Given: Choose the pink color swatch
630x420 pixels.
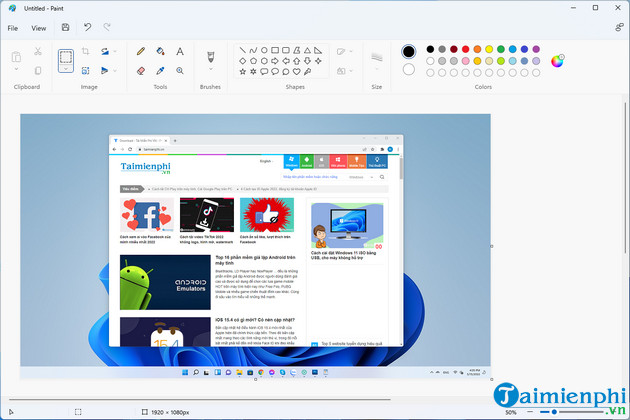Looking at the screenshot, I should [x=465, y=61].
